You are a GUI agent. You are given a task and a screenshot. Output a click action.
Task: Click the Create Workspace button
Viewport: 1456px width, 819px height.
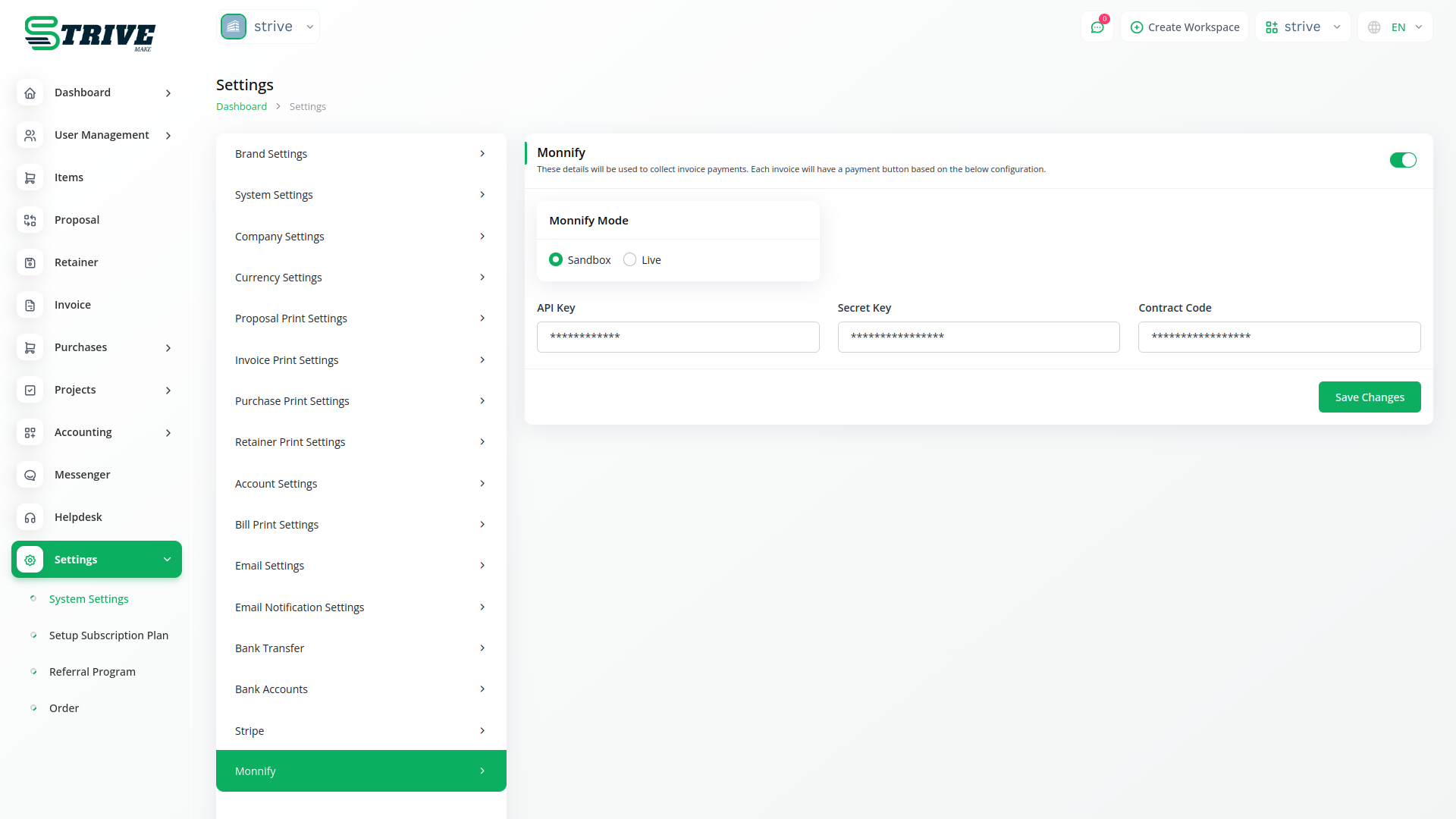coord(1185,27)
